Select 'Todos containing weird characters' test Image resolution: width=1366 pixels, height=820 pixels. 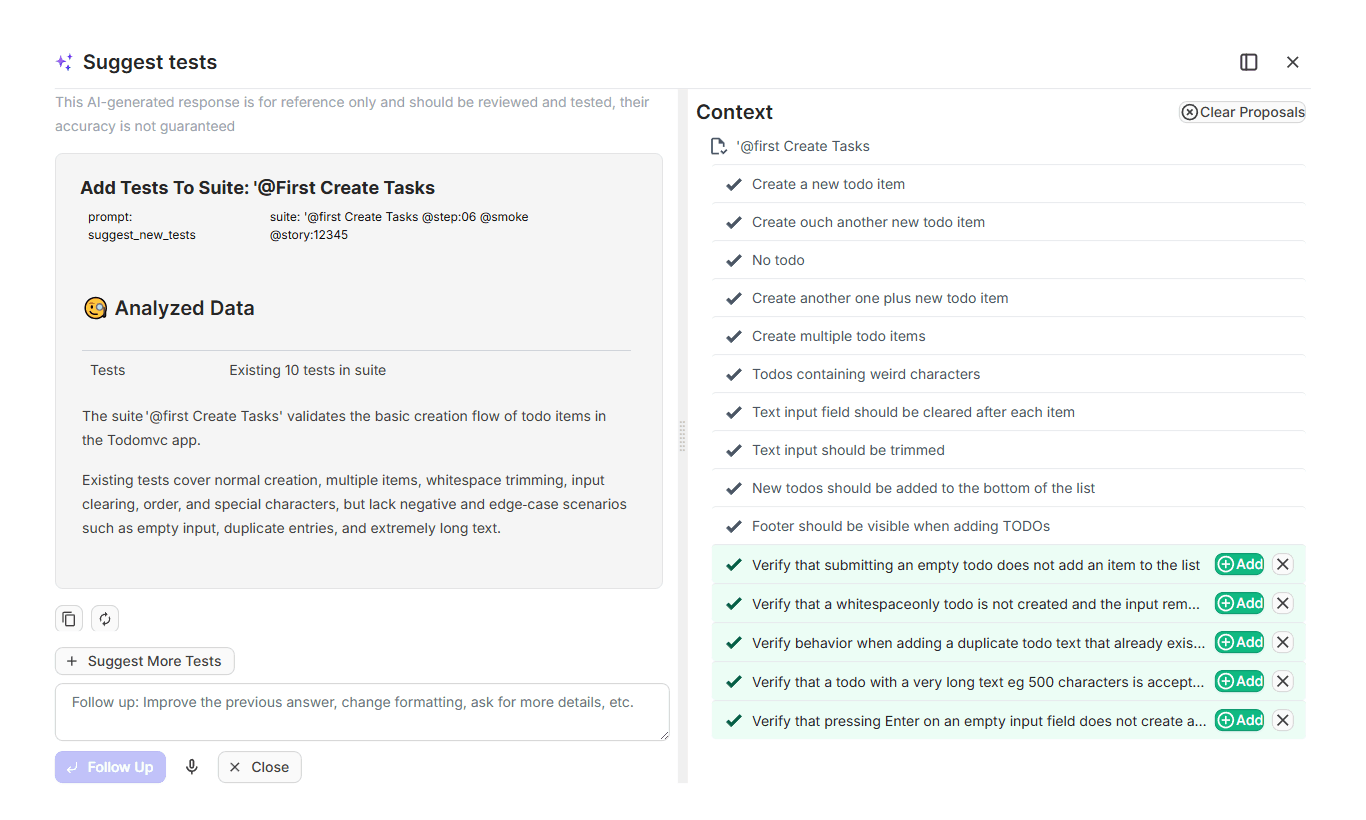[1008, 374]
